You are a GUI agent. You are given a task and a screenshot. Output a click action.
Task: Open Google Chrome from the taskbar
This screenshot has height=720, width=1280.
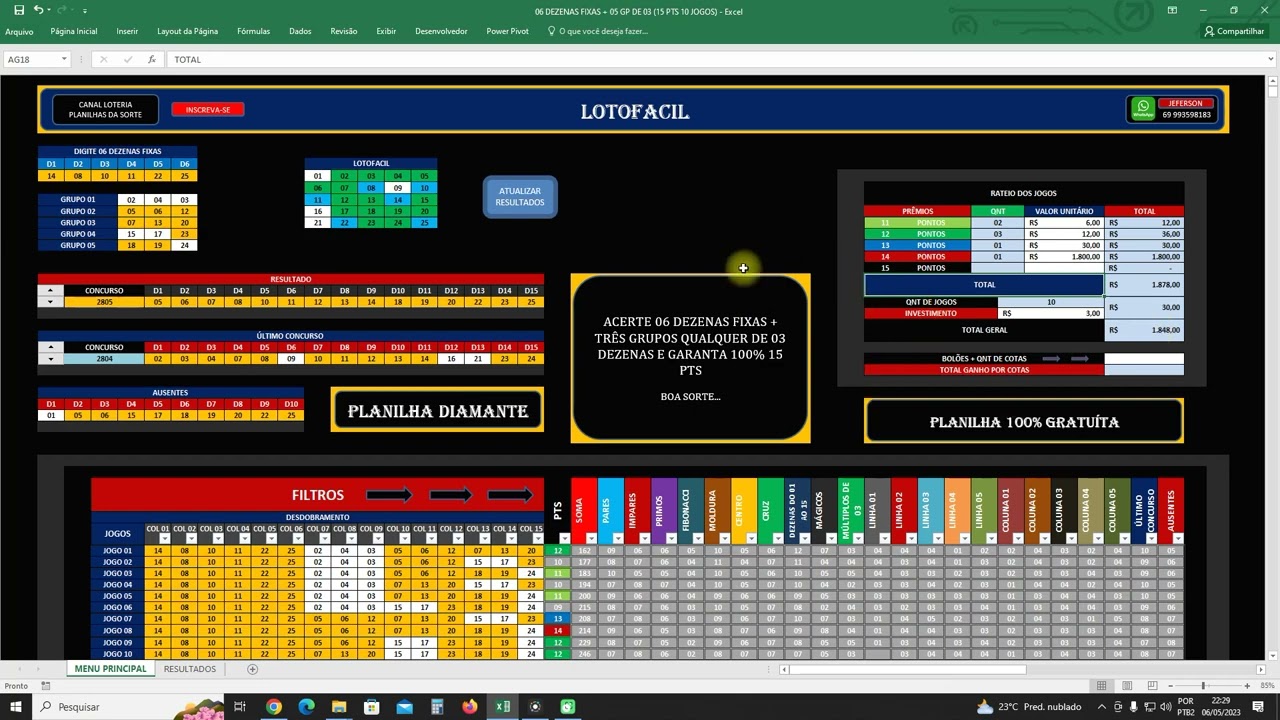(273, 707)
